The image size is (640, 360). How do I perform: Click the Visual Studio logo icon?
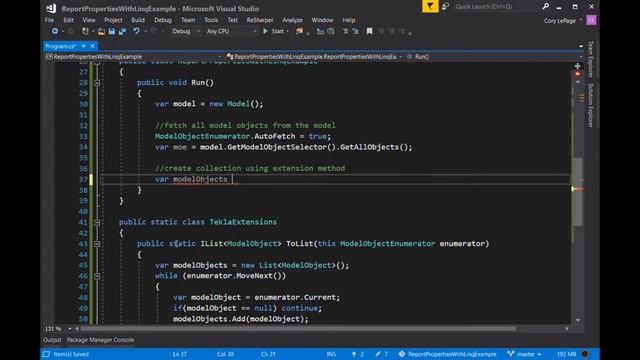51,8
